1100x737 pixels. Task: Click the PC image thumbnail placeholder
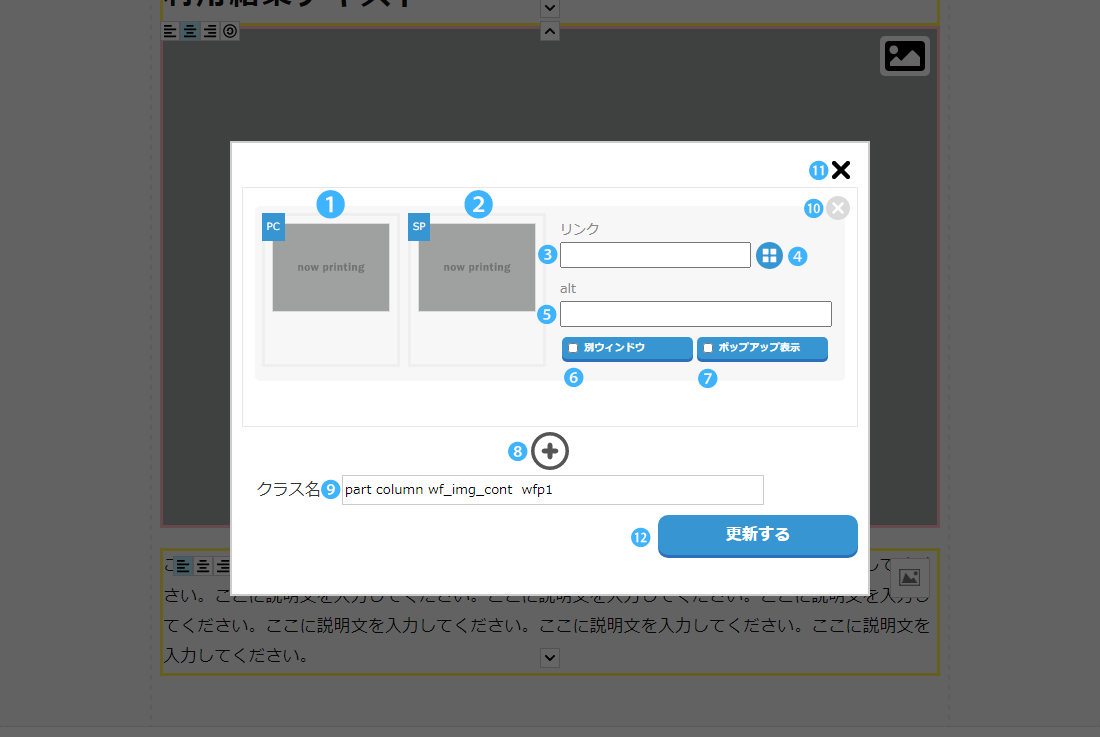[x=331, y=268]
